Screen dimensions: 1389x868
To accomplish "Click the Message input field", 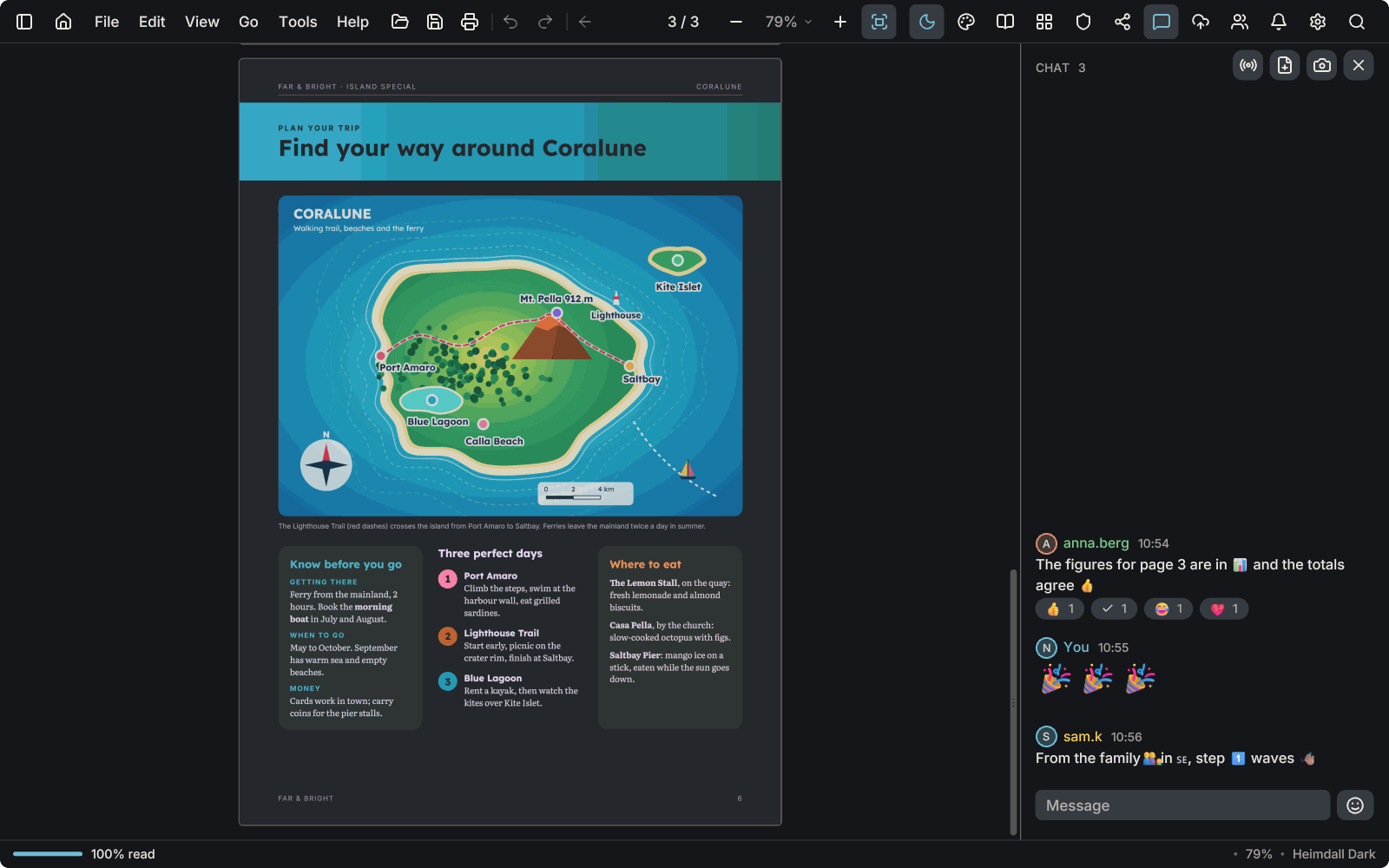I will point(1182,806).
